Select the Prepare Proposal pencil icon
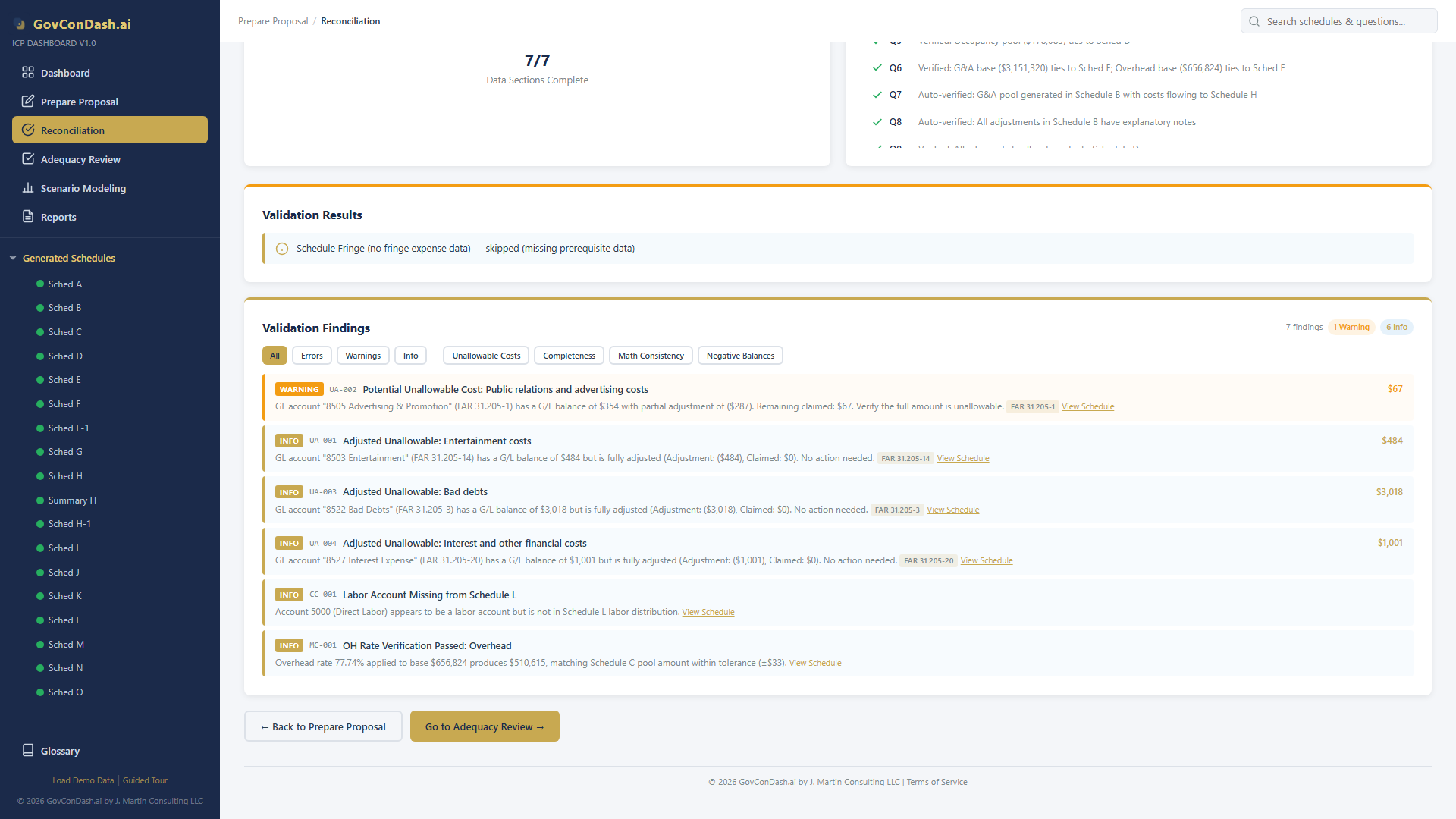The image size is (1456, 819). coord(27,101)
